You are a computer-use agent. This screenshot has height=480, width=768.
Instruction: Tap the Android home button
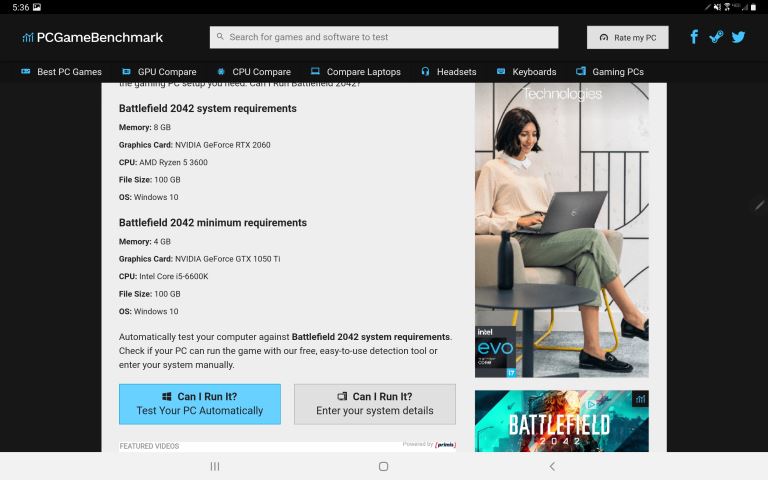(384, 466)
